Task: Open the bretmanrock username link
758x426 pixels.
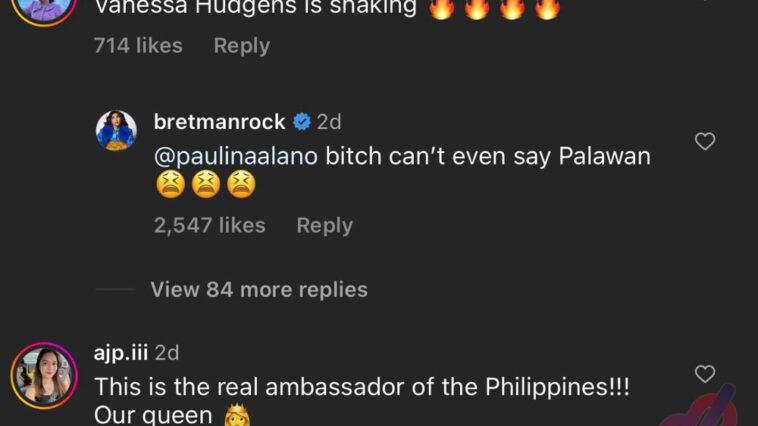Action: click(219, 122)
